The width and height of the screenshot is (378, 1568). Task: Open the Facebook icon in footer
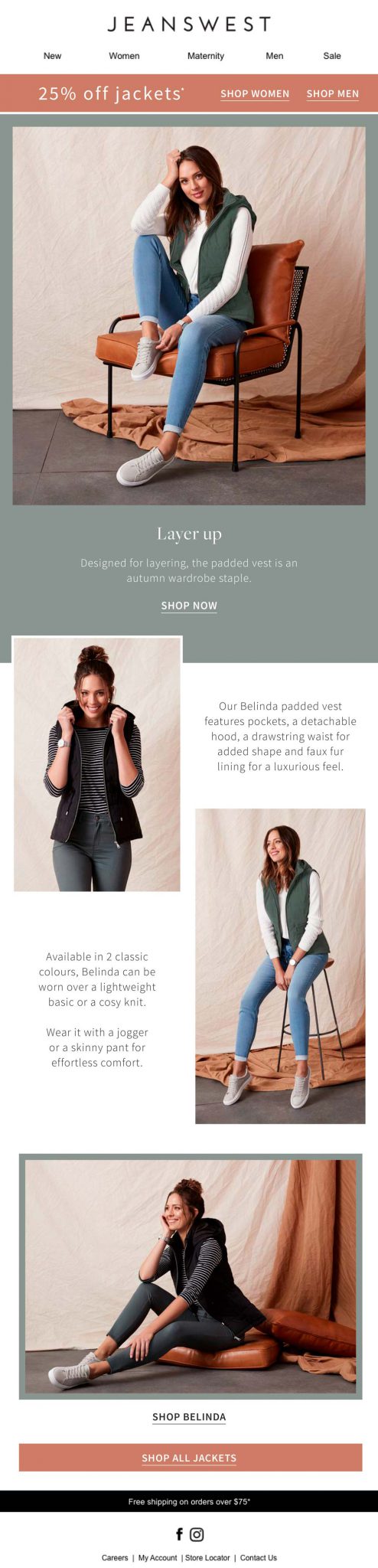[180, 1534]
